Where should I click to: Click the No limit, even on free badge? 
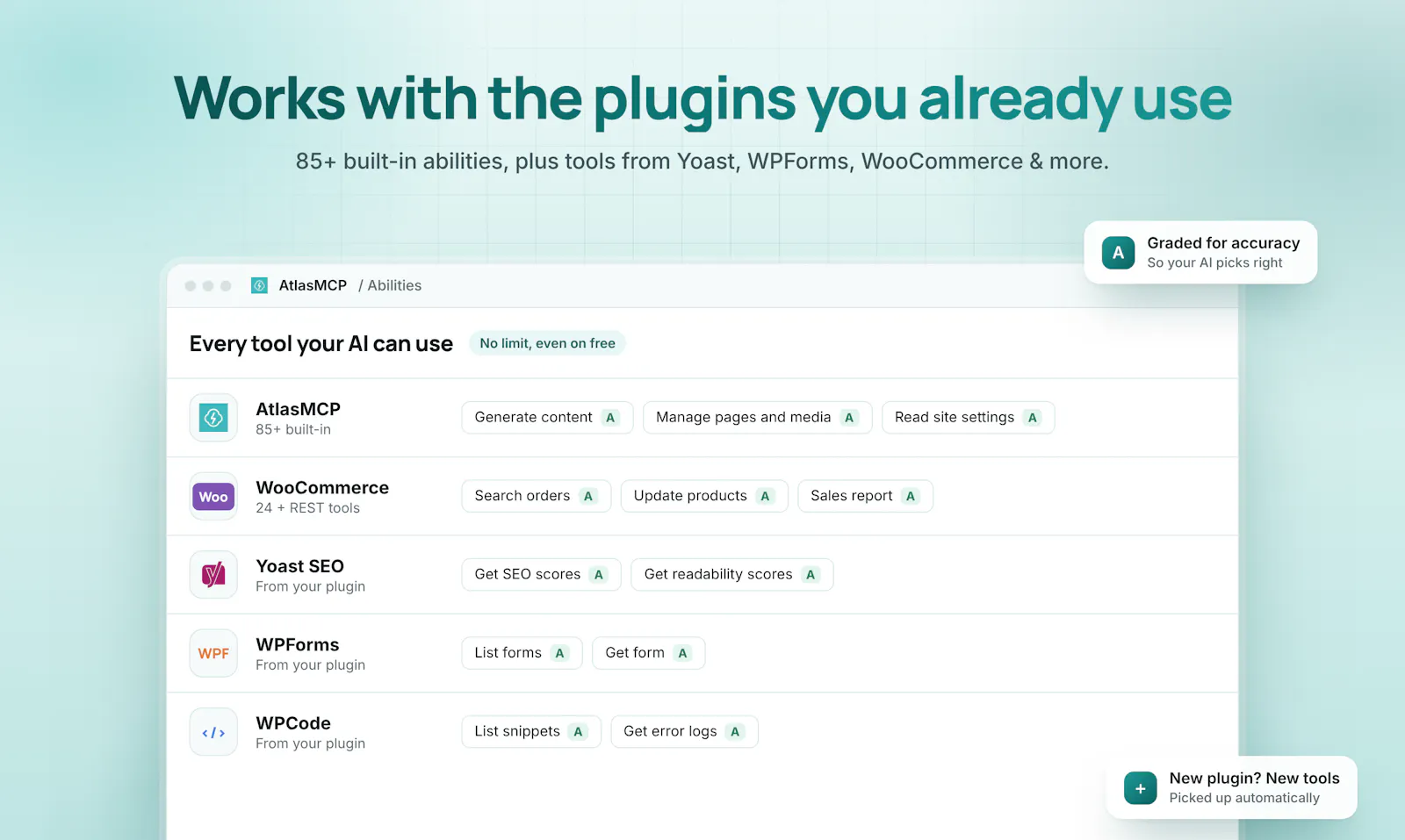tap(547, 343)
